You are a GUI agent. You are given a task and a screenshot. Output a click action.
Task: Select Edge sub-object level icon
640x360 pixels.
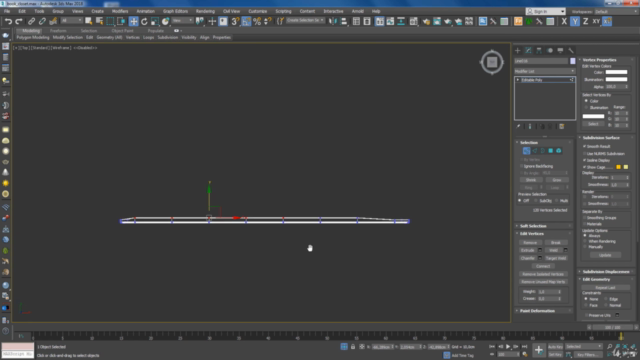(x=535, y=151)
